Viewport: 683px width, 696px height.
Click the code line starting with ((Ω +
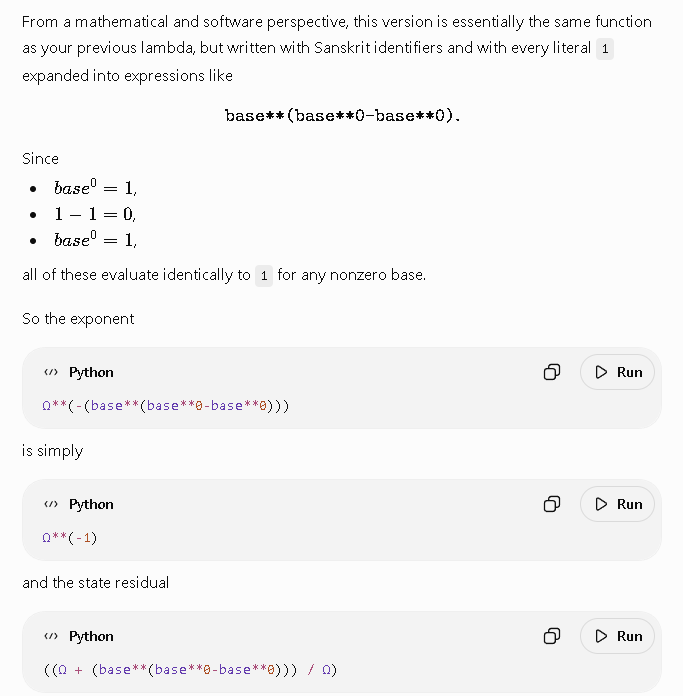190,669
